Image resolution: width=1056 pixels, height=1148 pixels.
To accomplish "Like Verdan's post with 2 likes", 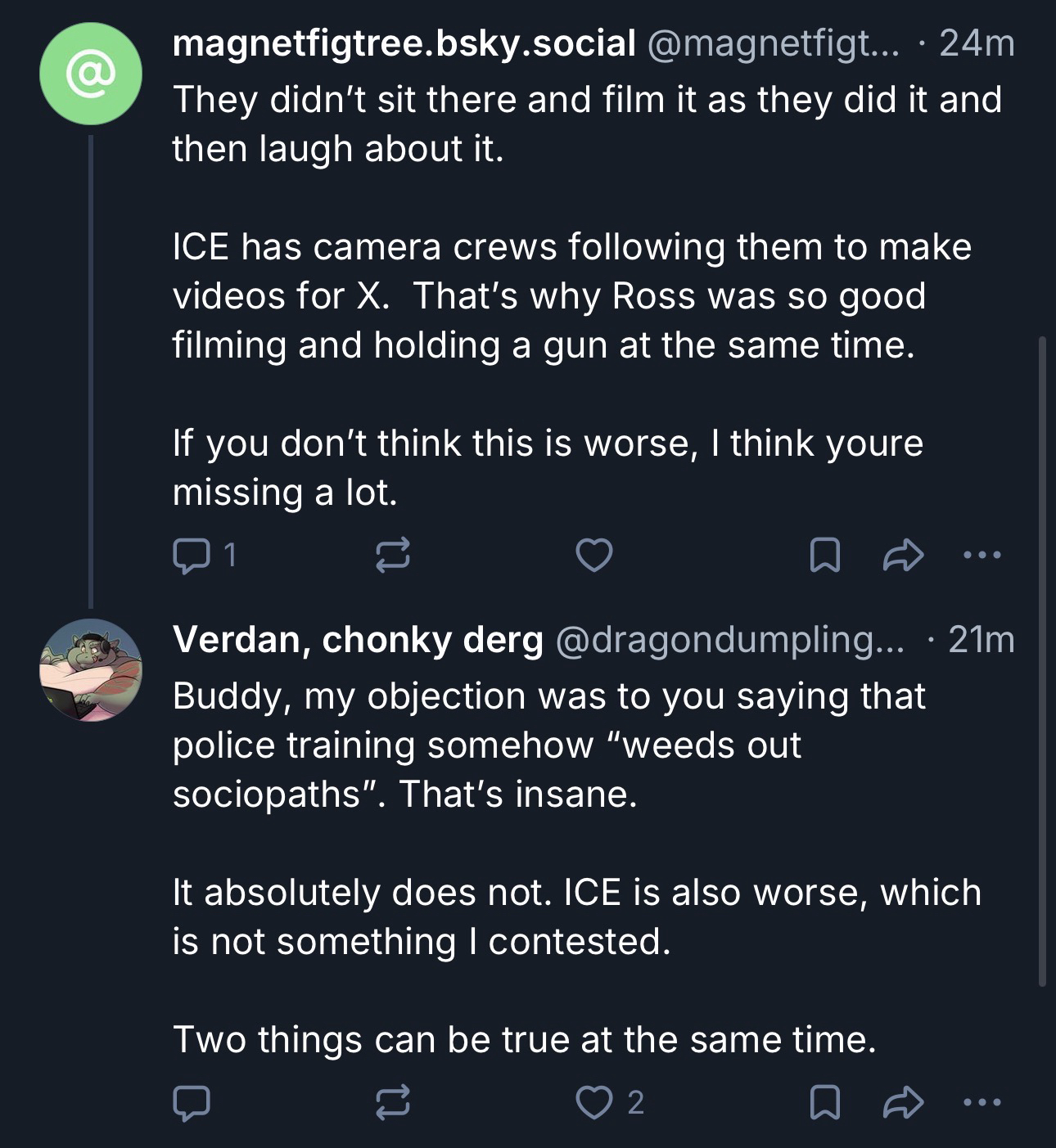I will 594,1103.
